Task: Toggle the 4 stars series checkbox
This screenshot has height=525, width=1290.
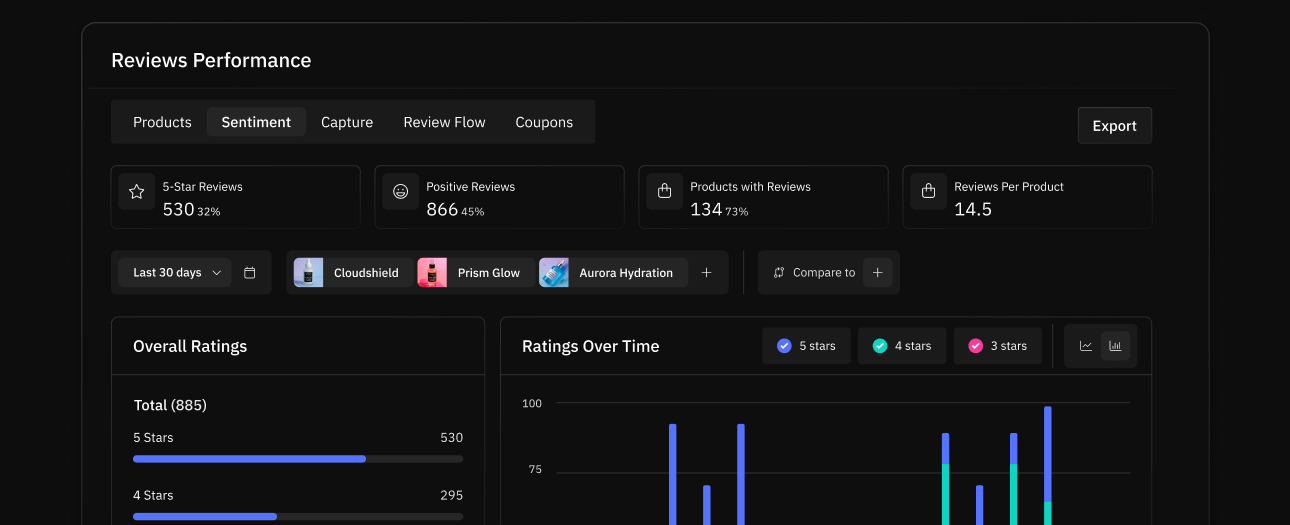Action: coord(880,346)
